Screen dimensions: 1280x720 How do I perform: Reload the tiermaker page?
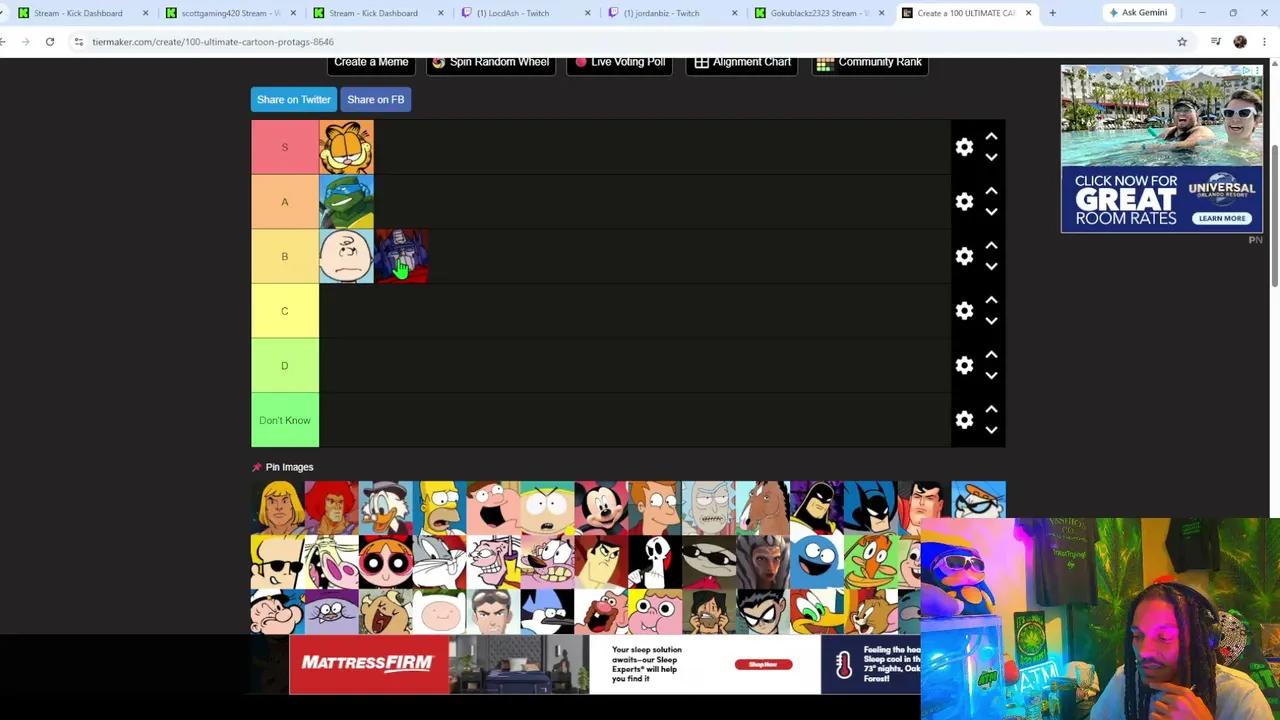click(50, 42)
